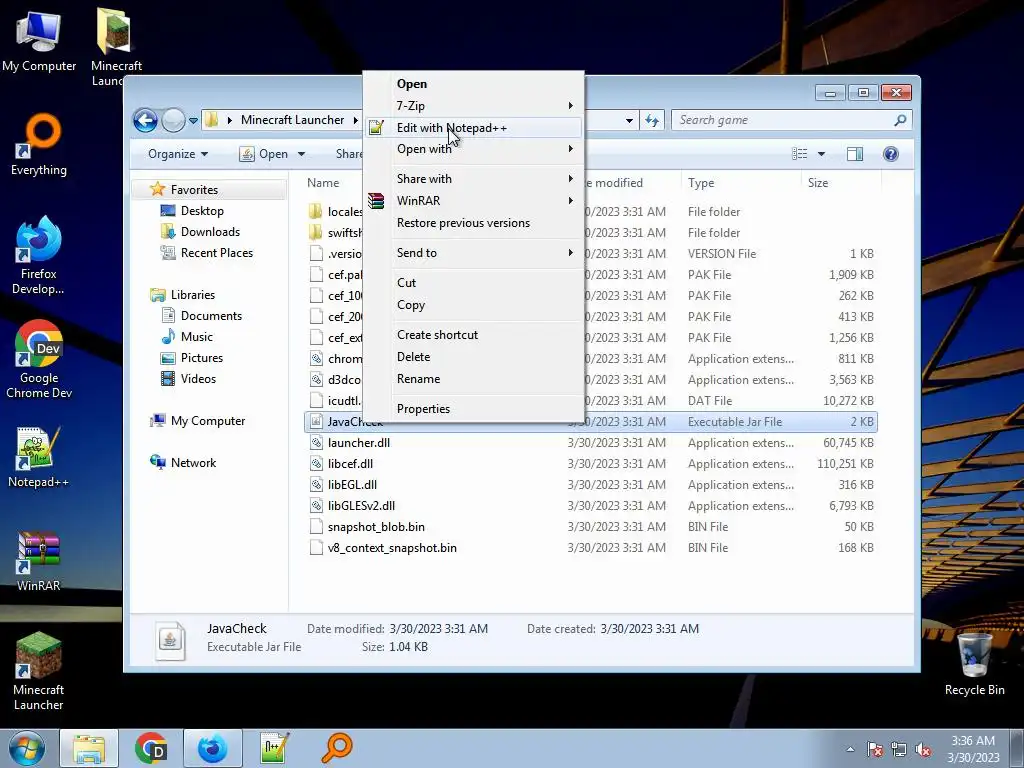
Task: Show the preview pane icon
Action: (854, 154)
